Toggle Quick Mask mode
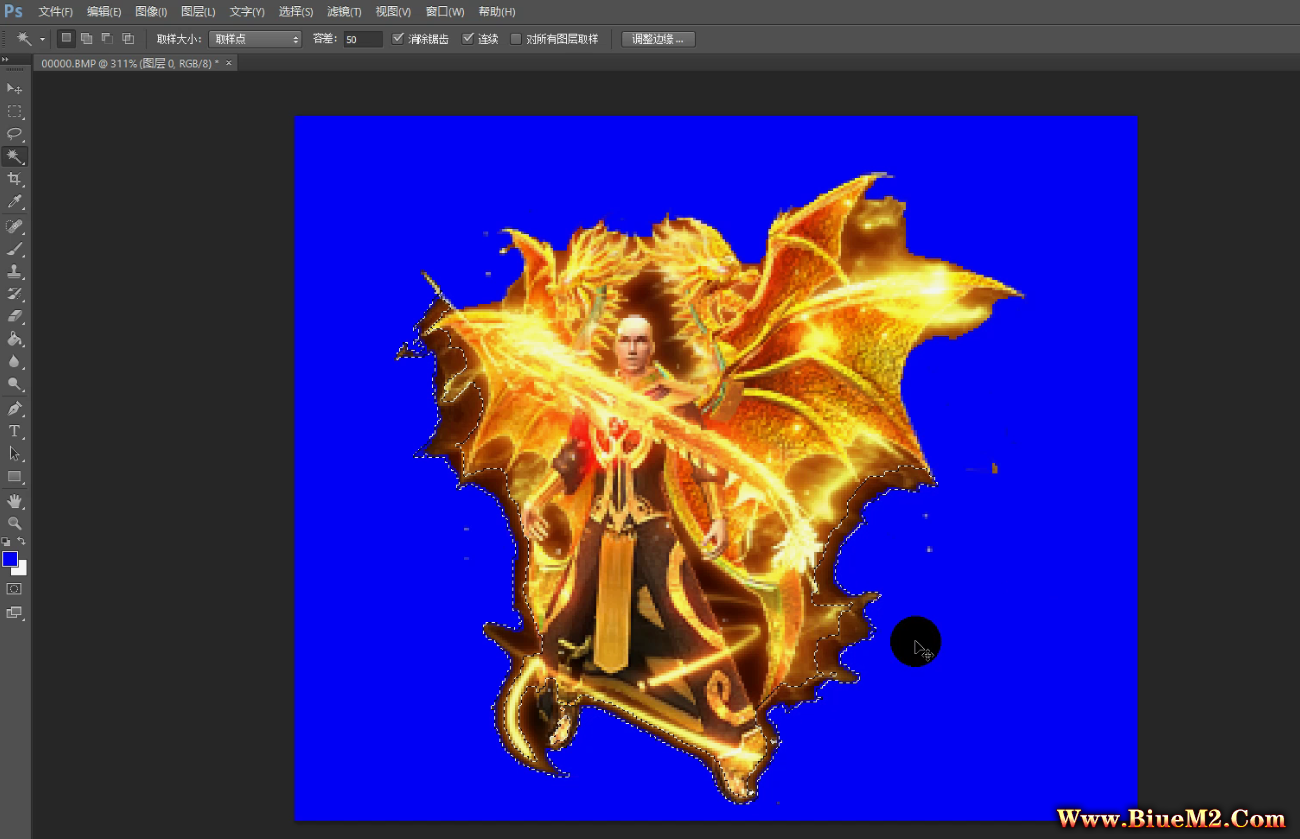1300x839 pixels. tap(14, 590)
